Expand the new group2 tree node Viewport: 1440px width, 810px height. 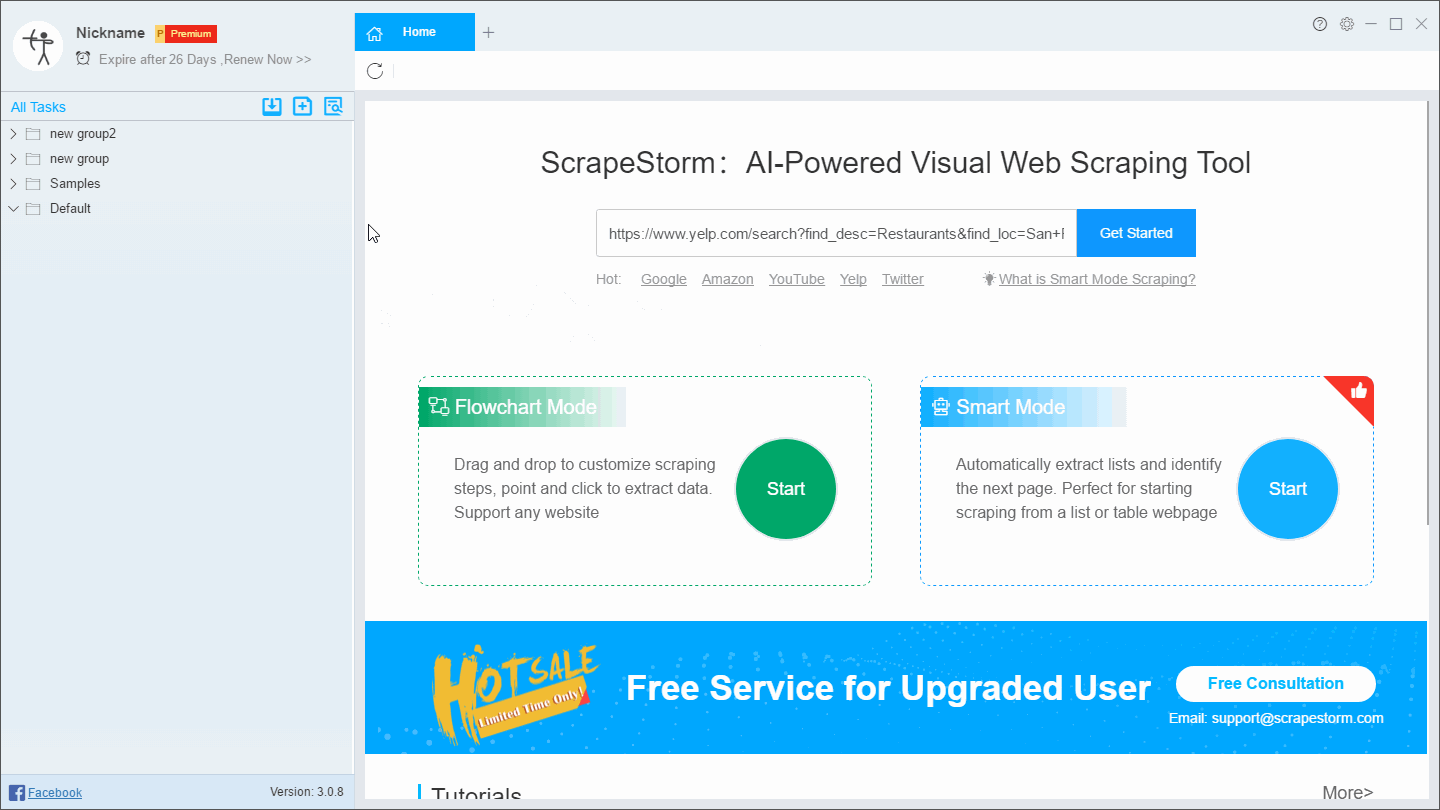pyautogui.click(x=13, y=134)
